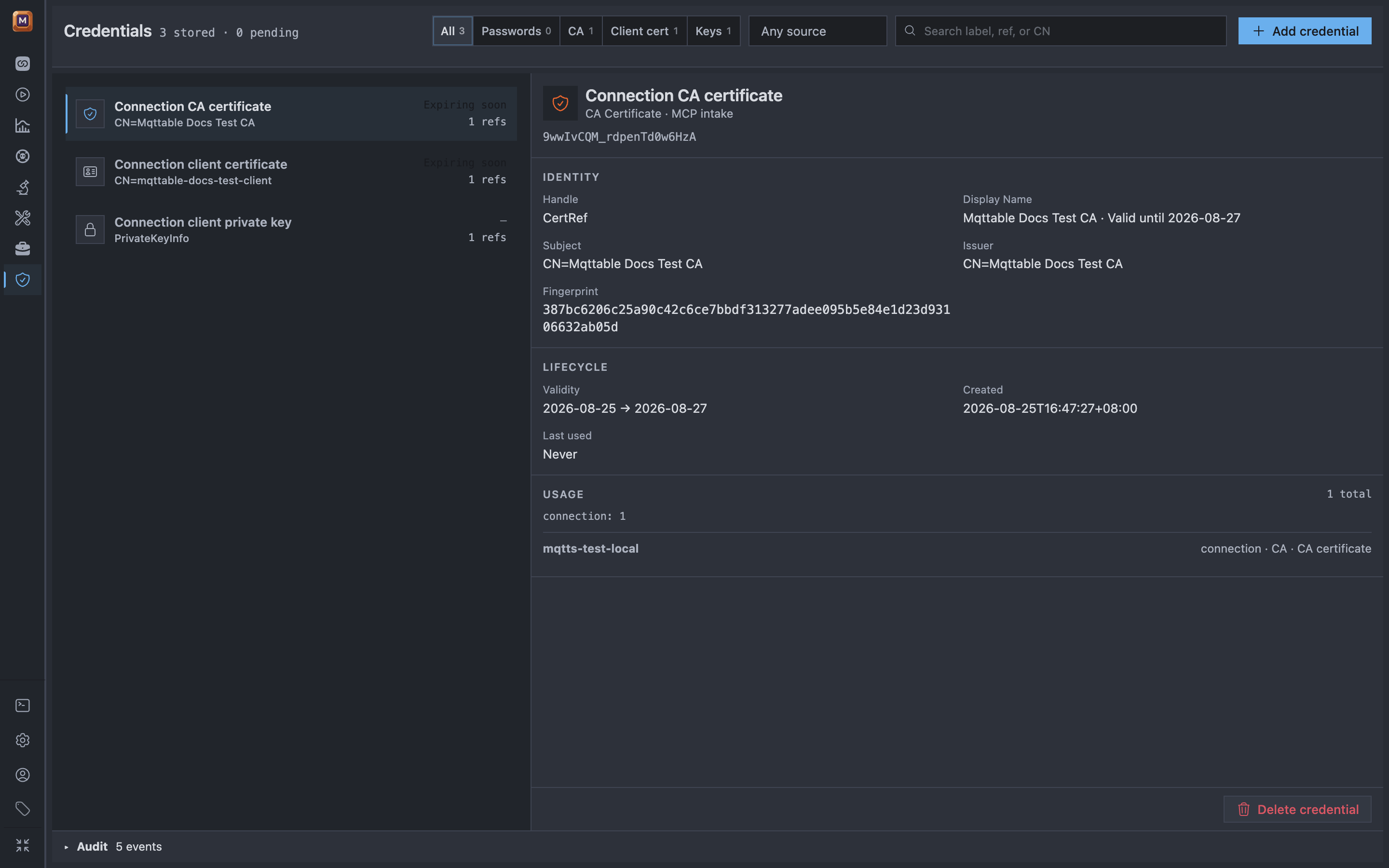Expand the Audit events panel arrow

pyautogui.click(x=67, y=847)
